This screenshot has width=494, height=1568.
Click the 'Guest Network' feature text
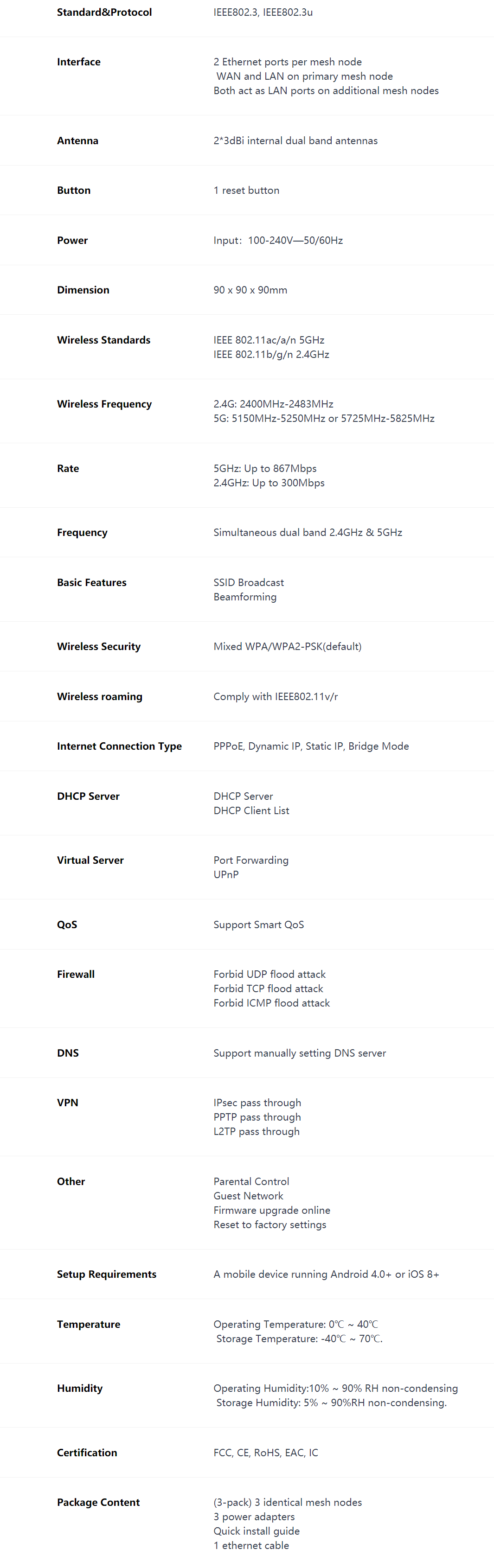coord(248,1196)
